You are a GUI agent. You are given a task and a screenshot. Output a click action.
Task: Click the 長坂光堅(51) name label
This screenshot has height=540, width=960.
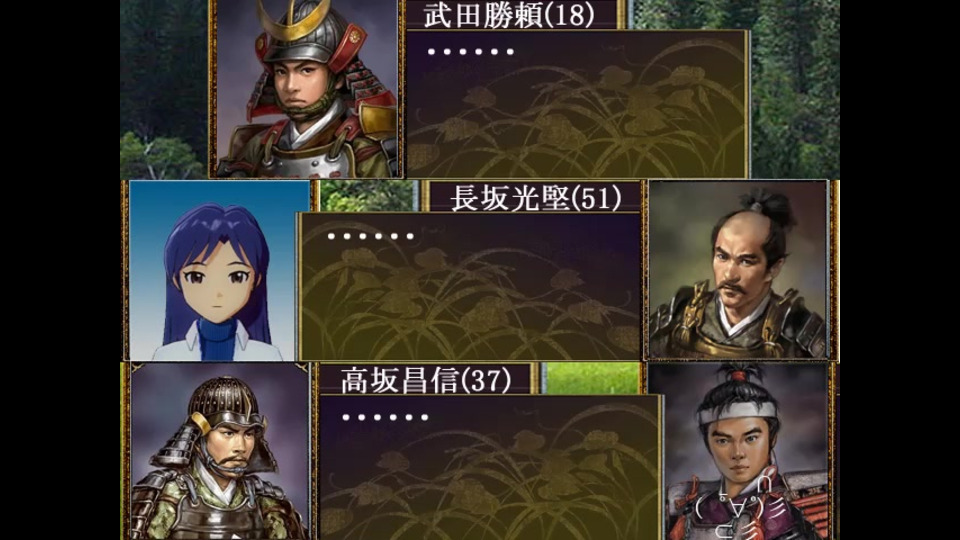(533, 197)
